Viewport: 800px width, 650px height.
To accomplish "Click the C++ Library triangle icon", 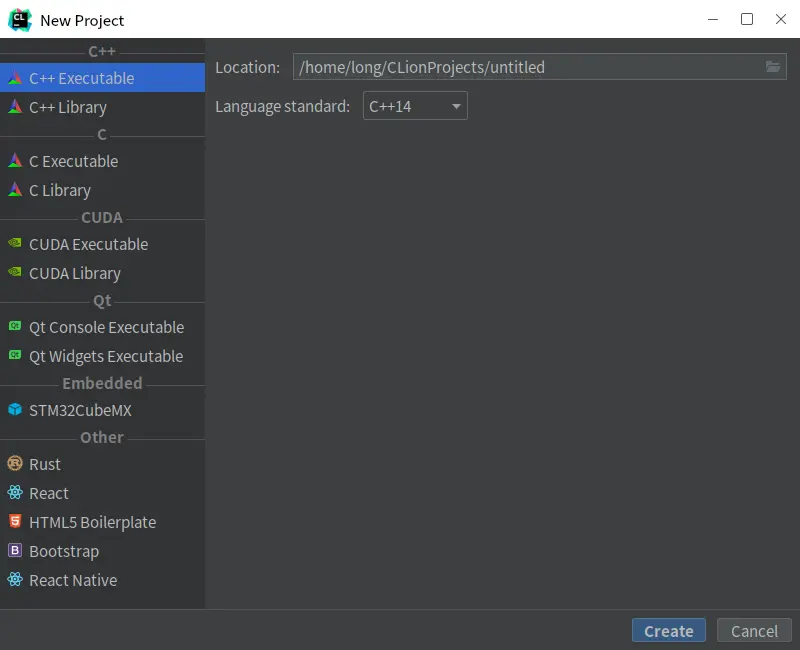I will click(x=15, y=107).
